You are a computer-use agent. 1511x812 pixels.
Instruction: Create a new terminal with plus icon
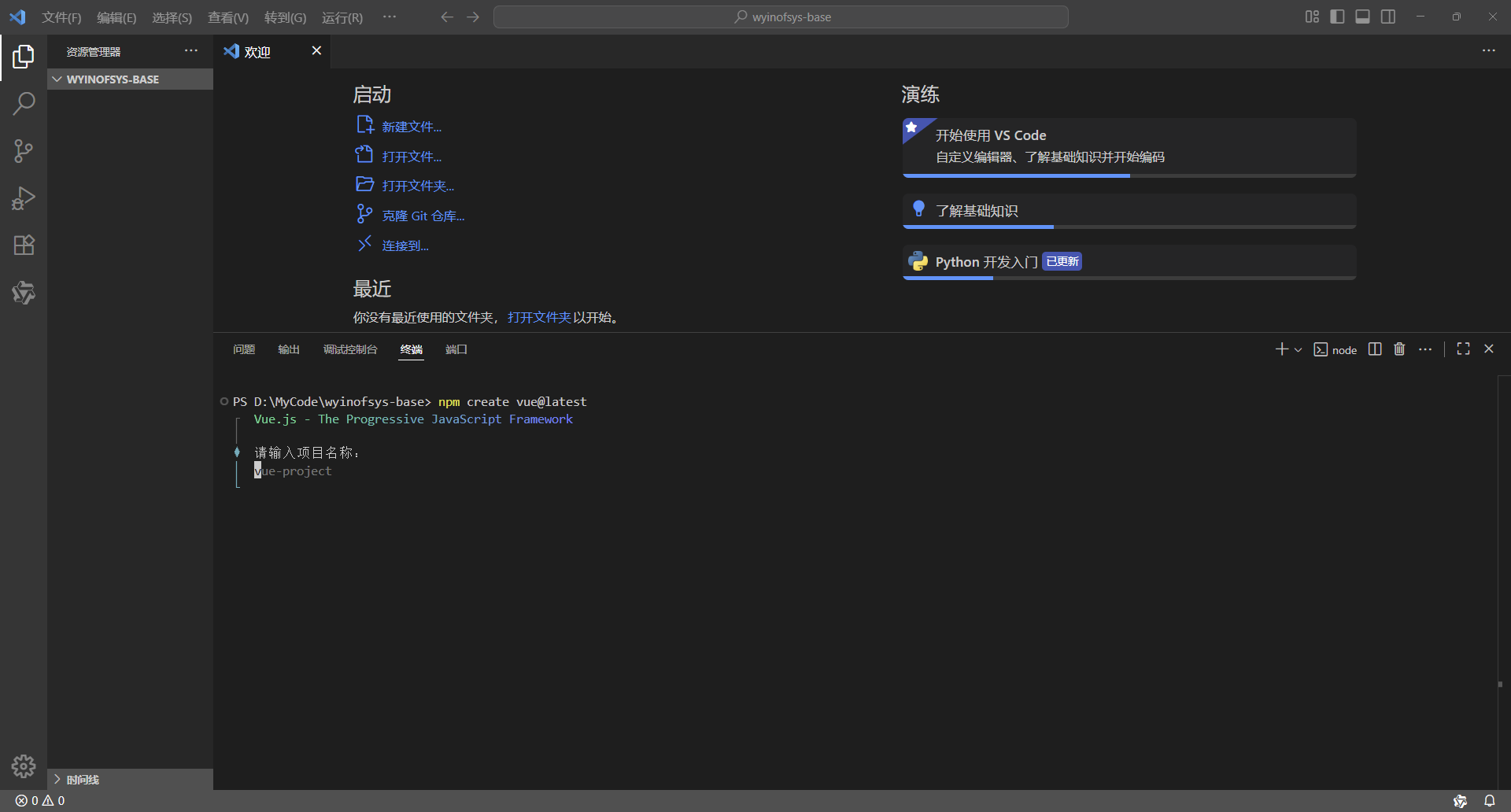[1281, 349]
